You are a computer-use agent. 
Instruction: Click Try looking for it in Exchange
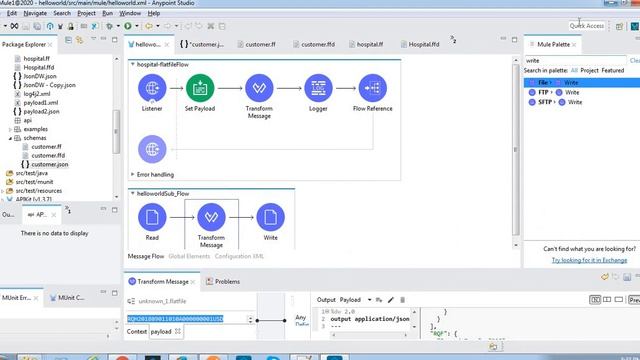tap(589, 260)
